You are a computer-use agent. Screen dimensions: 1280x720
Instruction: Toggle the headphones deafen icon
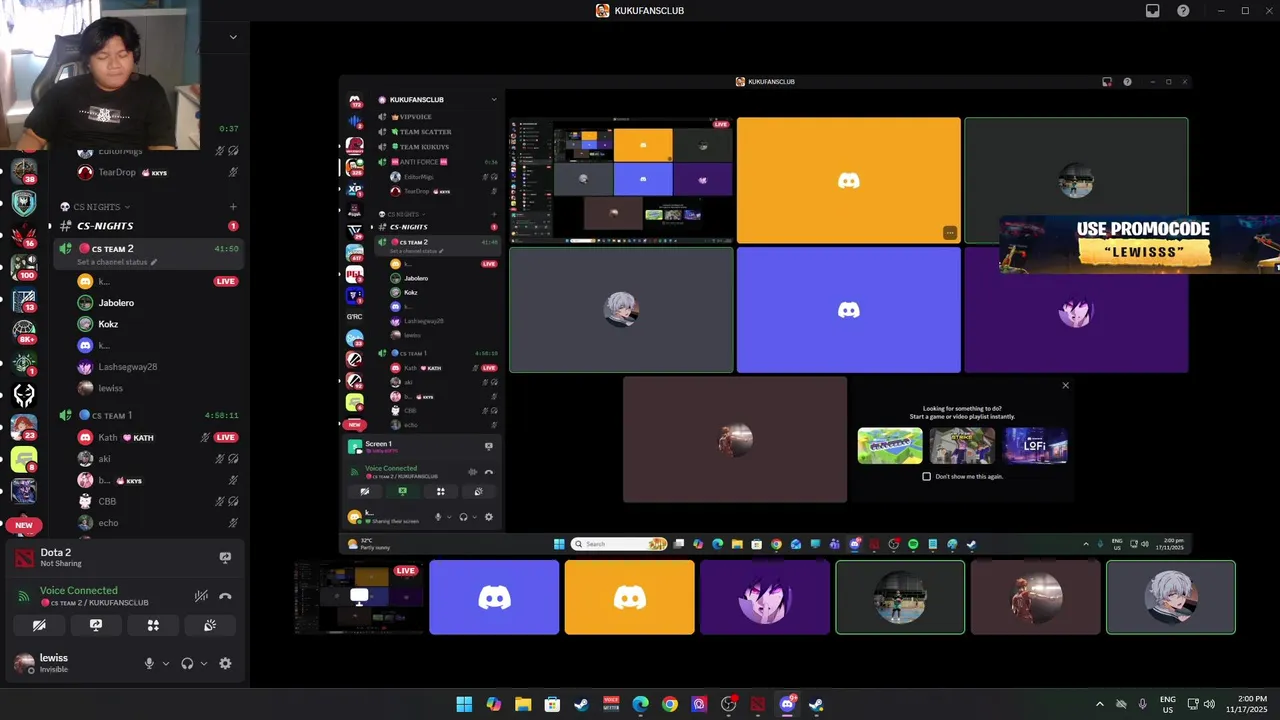coord(187,663)
